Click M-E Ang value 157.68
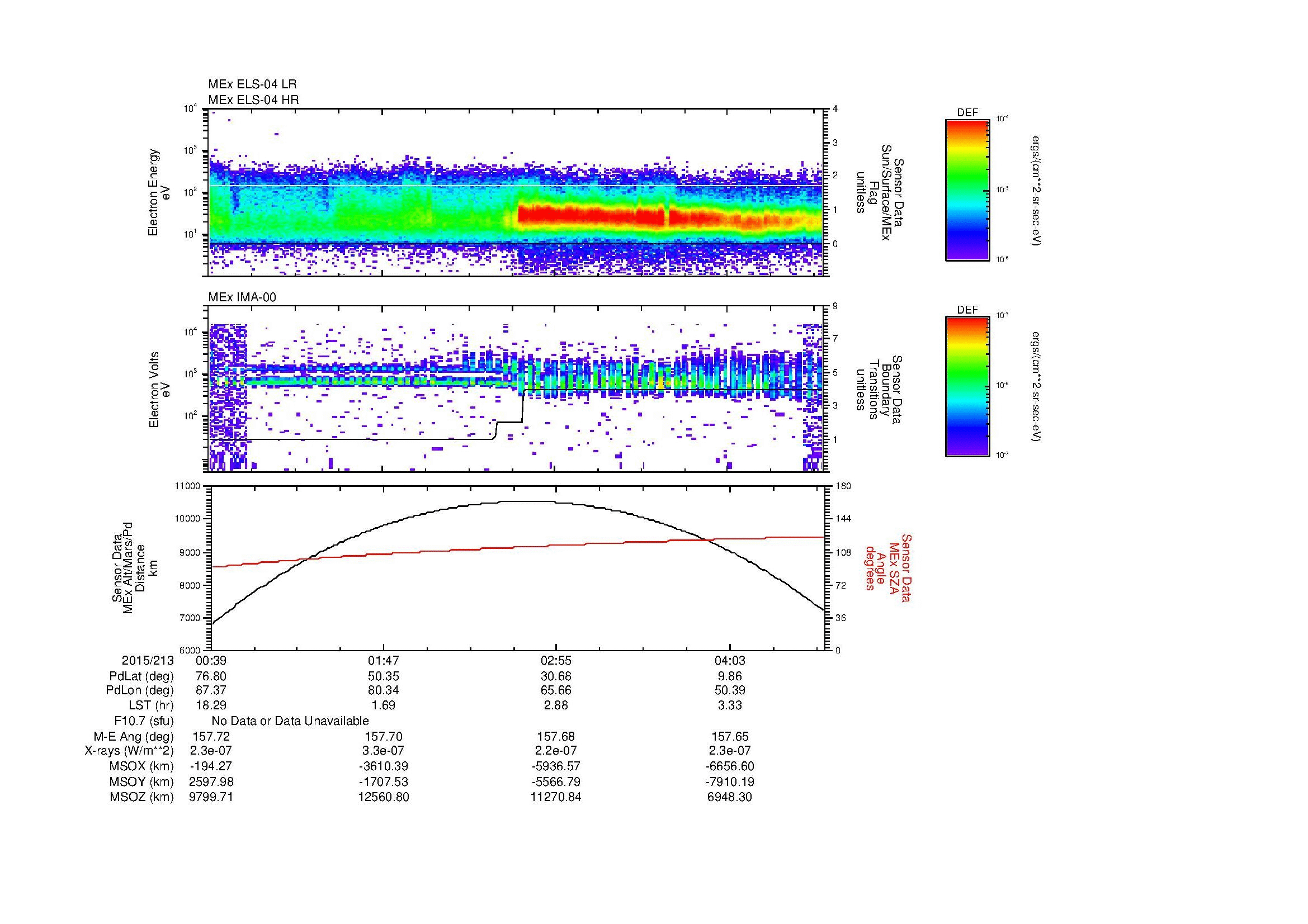 (556, 737)
